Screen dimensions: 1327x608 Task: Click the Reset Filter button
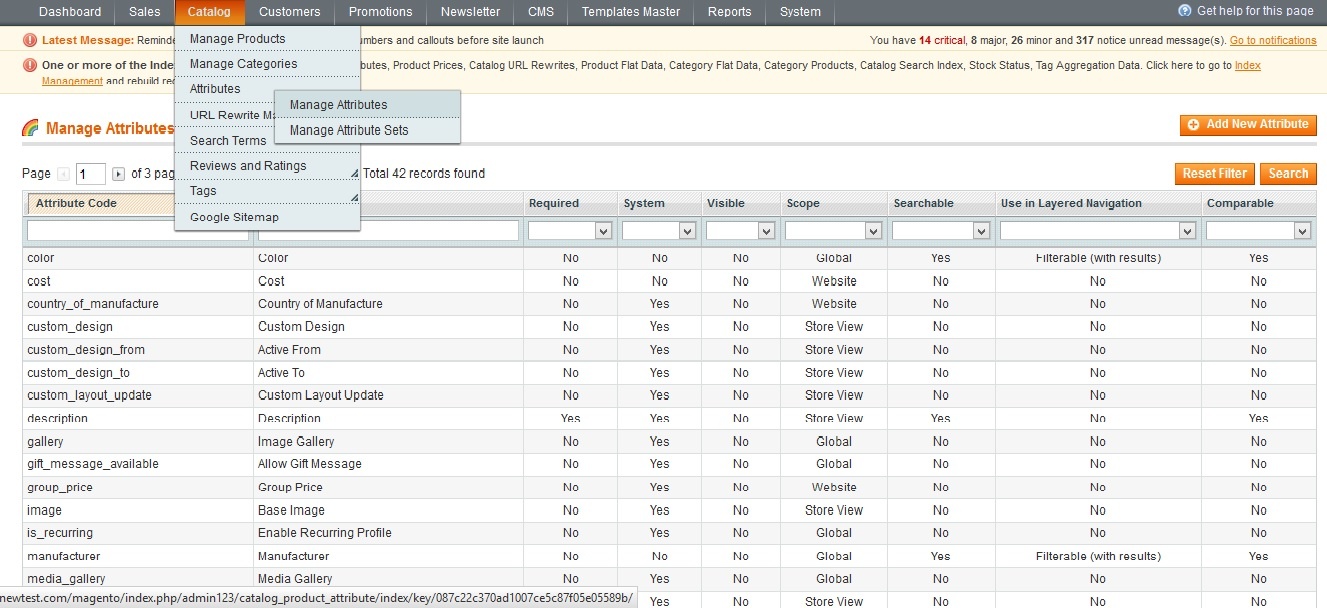click(1214, 173)
